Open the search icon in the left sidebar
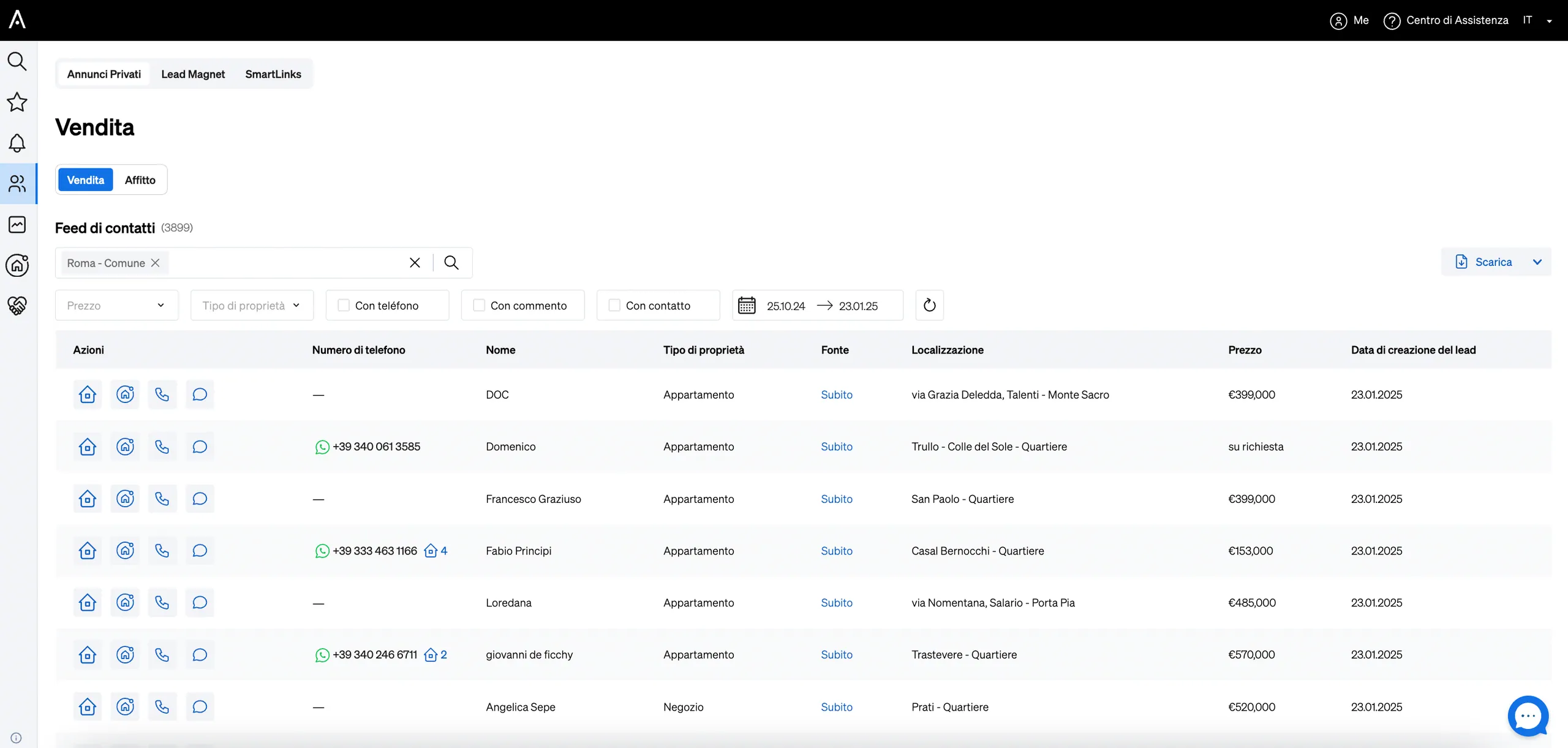Viewport: 1568px width, 748px height. tap(17, 61)
